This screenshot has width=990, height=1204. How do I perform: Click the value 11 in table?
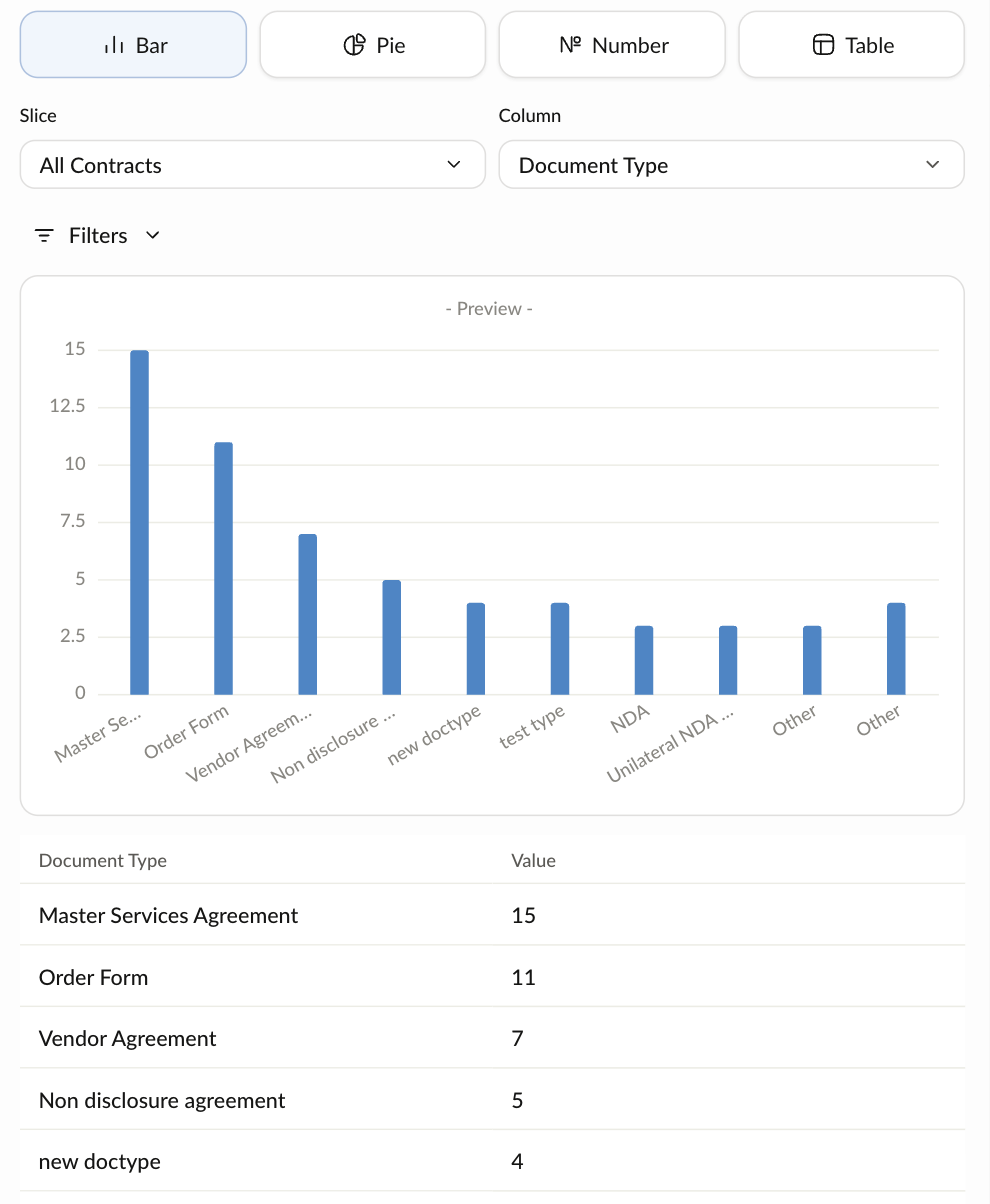pos(523,977)
